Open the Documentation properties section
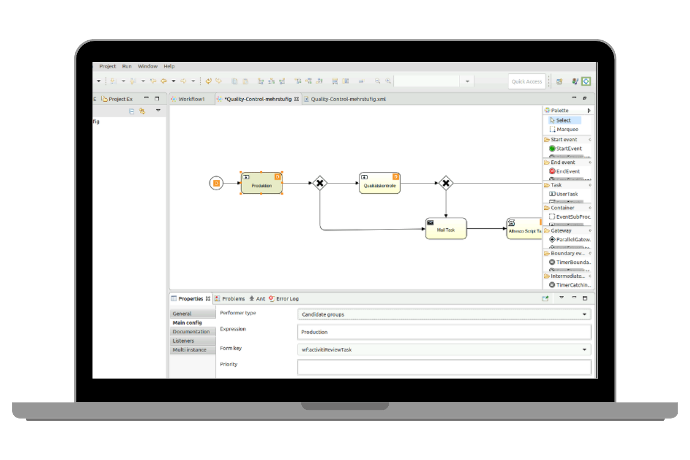The width and height of the screenshot is (690, 460). (x=190, y=332)
